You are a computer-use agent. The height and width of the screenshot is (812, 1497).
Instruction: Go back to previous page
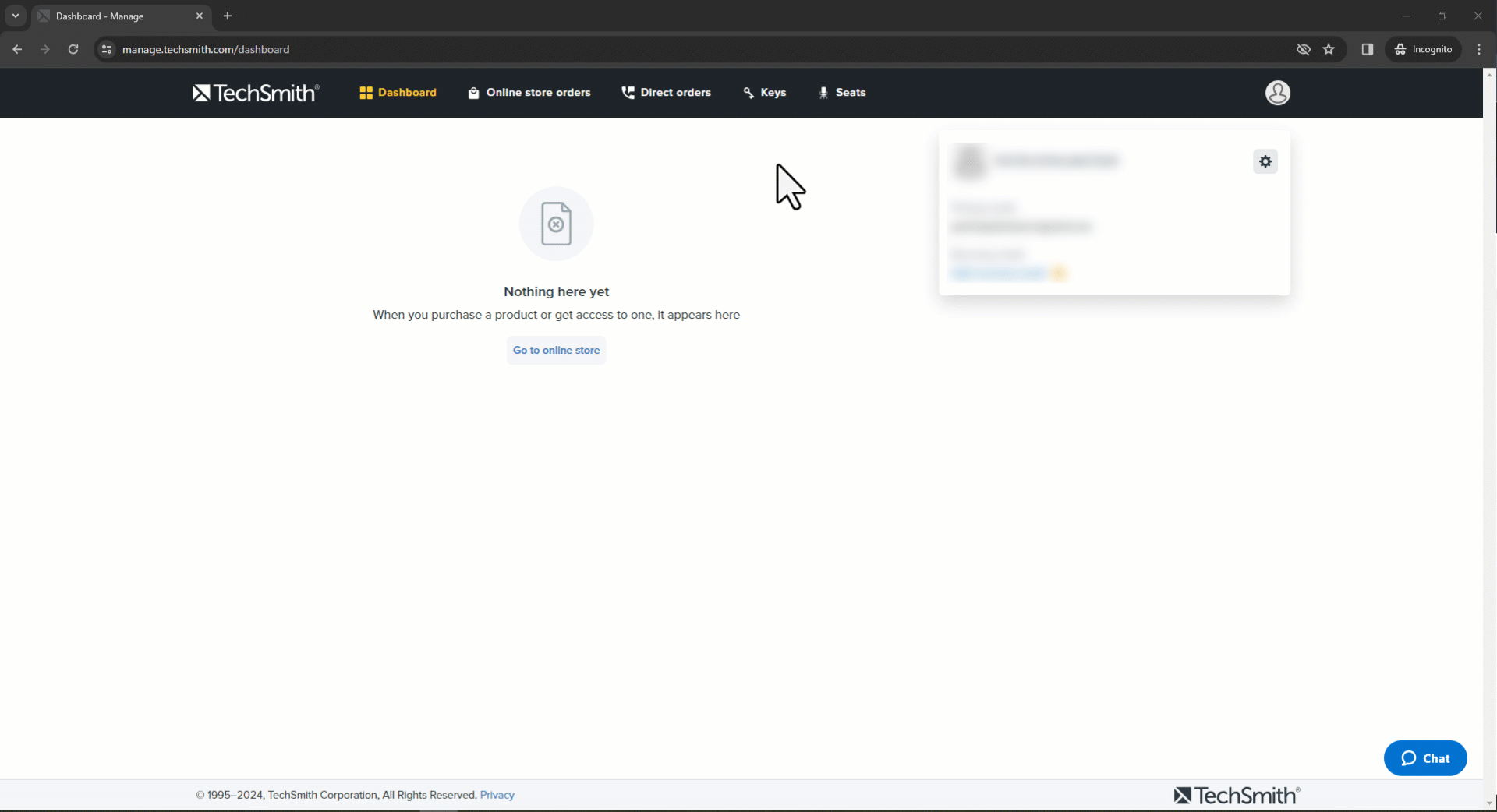(17, 49)
